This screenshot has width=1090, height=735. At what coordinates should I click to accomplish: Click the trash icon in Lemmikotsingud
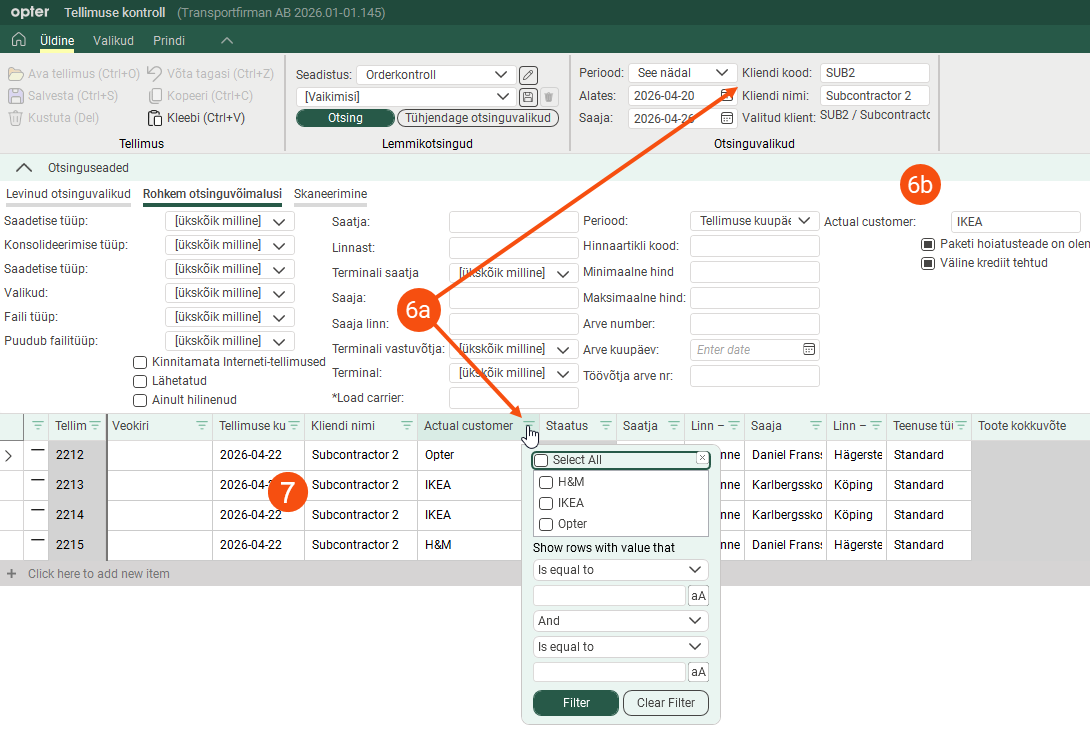[x=548, y=97]
